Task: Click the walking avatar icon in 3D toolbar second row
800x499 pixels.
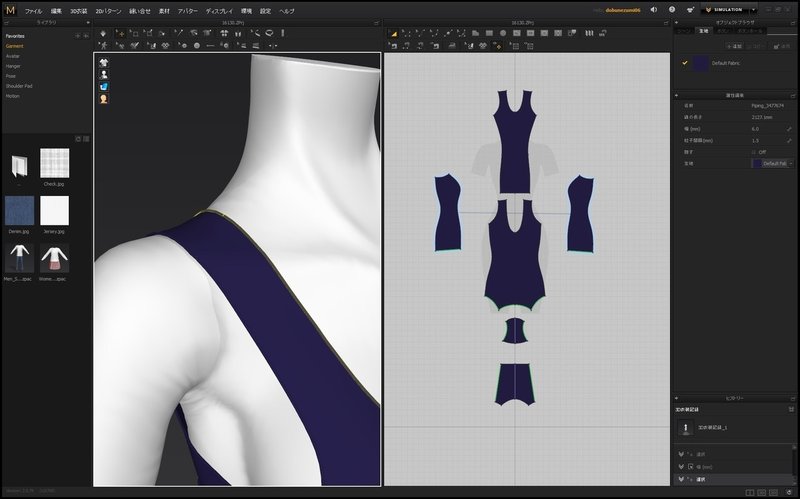Action: [104, 45]
